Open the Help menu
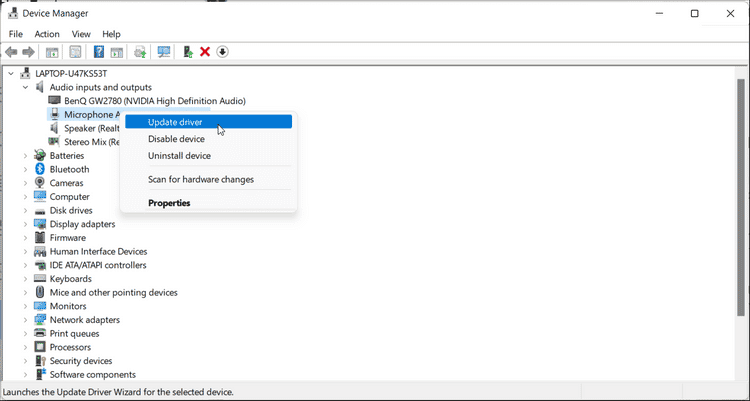 [111, 34]
